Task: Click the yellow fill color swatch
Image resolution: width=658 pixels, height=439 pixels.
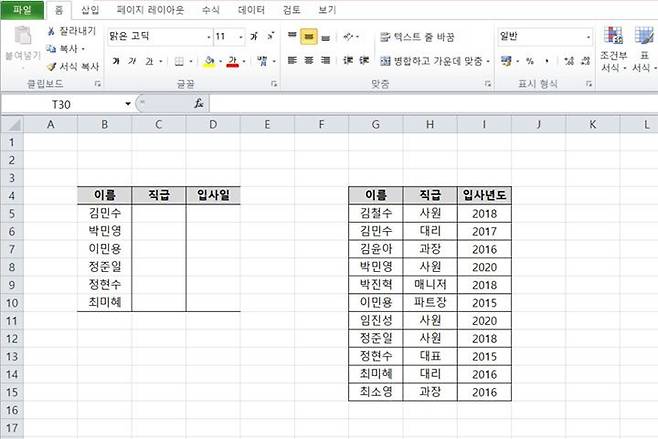Action: (208, 61)
